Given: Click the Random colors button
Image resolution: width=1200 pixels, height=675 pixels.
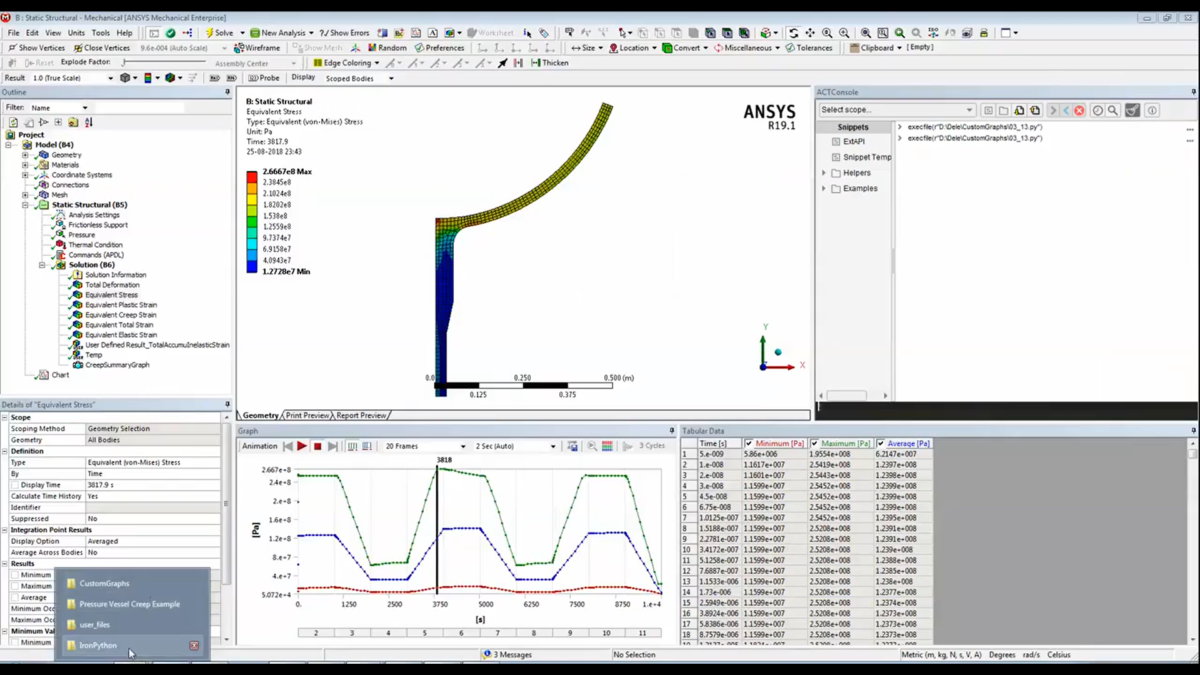Looking at the screenshot, I should (387, 48).
